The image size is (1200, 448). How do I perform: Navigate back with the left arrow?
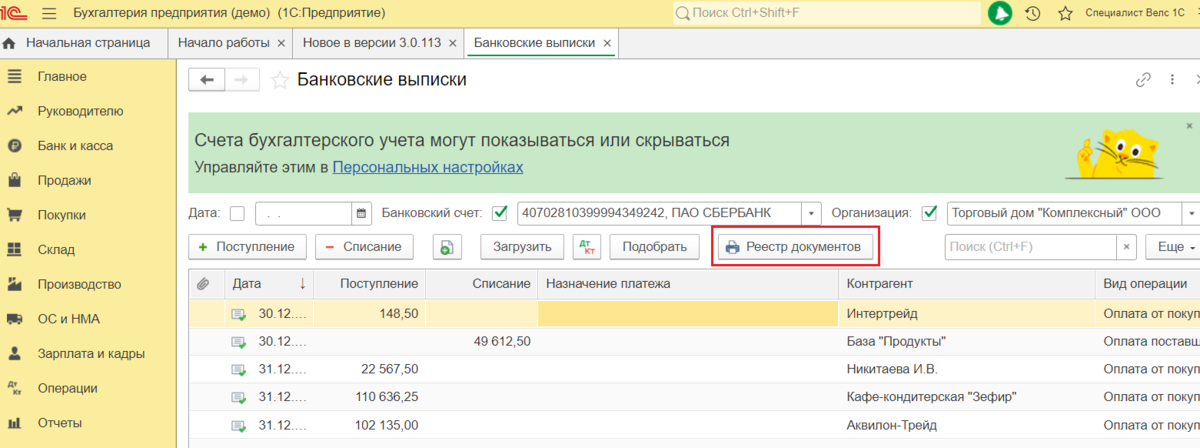click(207, 80)
